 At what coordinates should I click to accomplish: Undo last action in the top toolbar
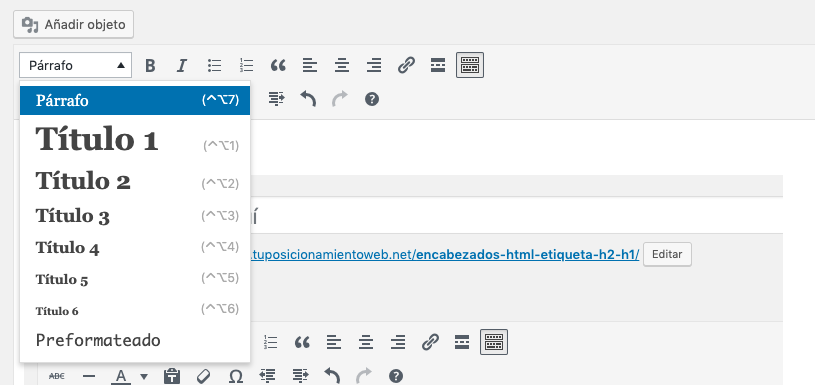tap(308, 99)
